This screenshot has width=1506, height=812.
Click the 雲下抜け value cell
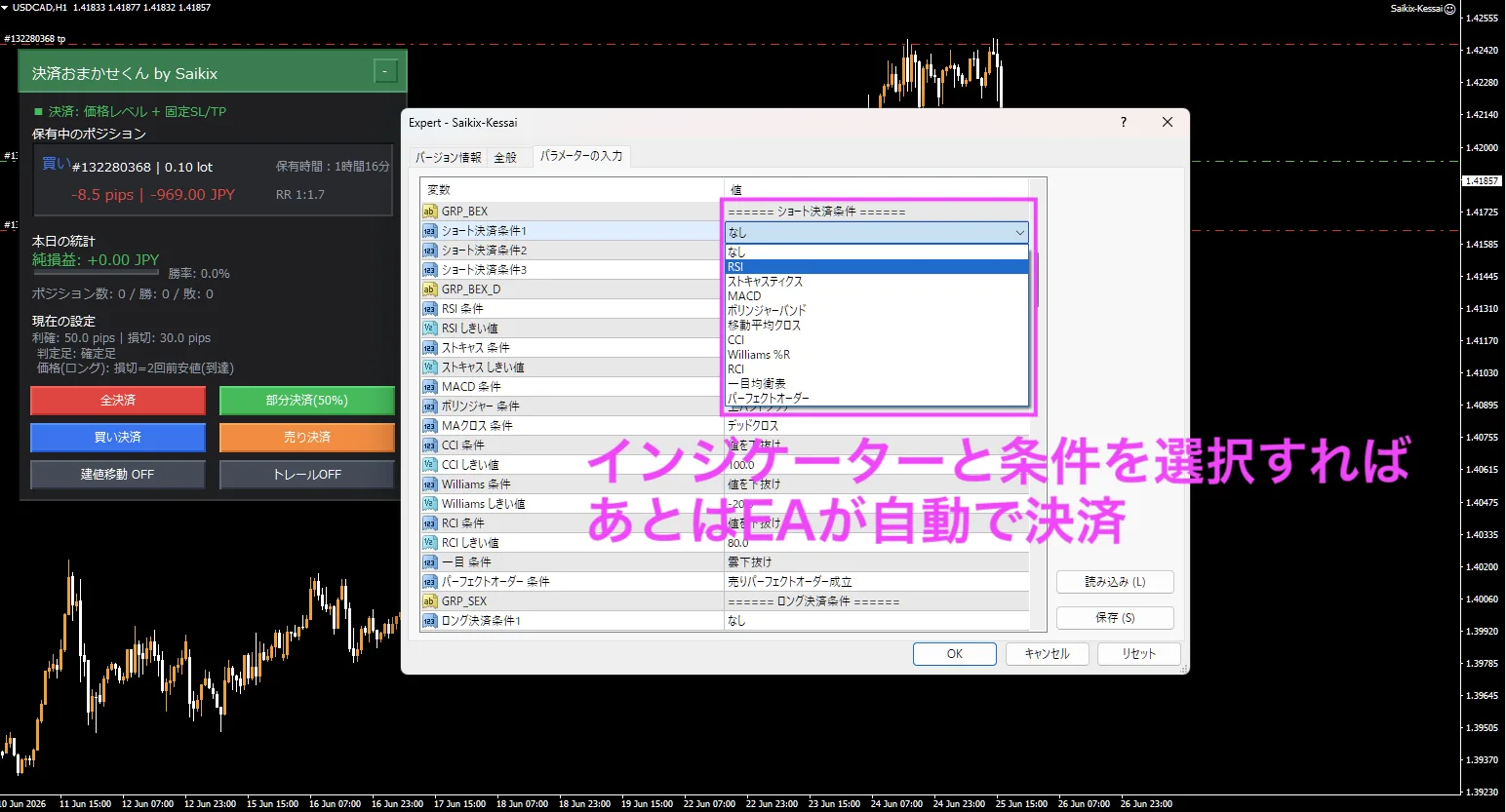pos(877,562)
